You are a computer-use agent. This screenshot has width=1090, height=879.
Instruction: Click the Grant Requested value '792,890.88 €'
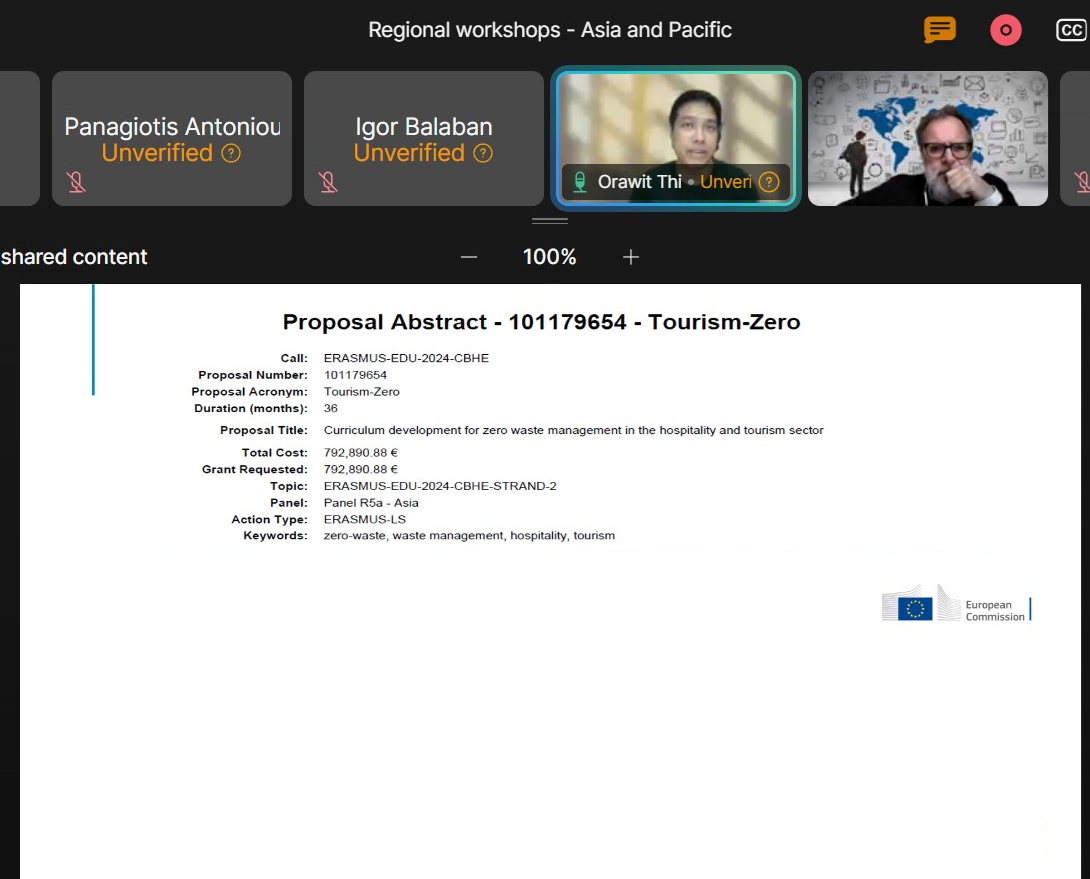(x=361, y=469)
